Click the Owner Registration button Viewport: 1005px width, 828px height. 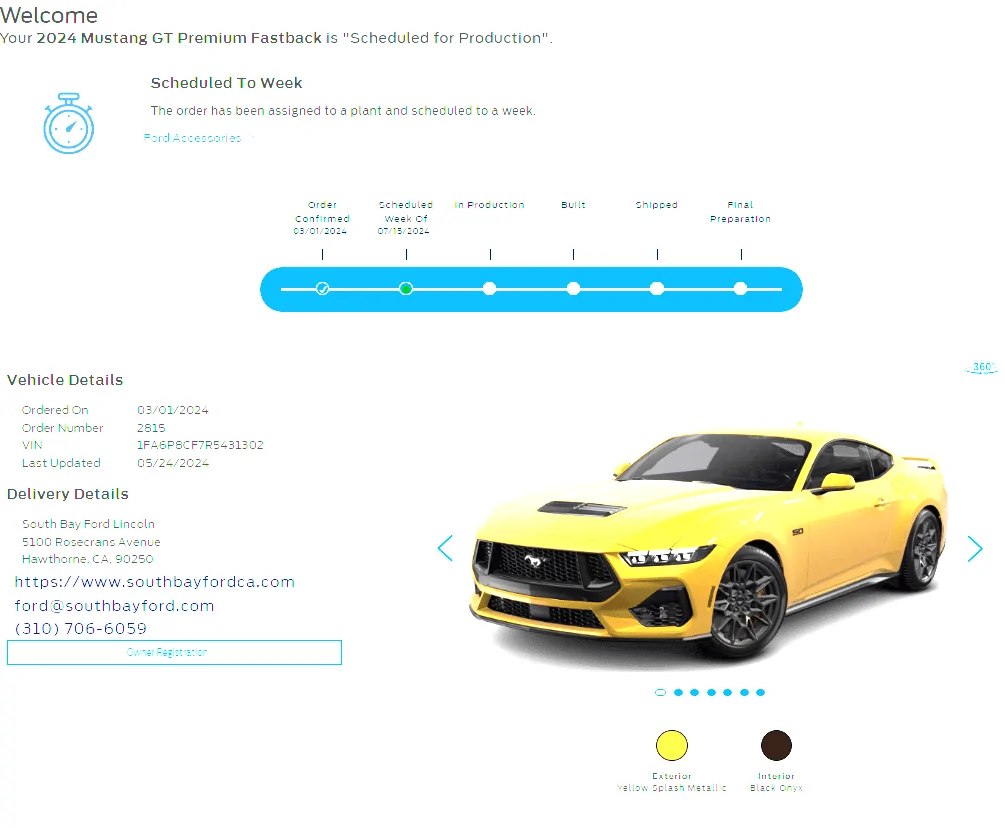(174, 652)
